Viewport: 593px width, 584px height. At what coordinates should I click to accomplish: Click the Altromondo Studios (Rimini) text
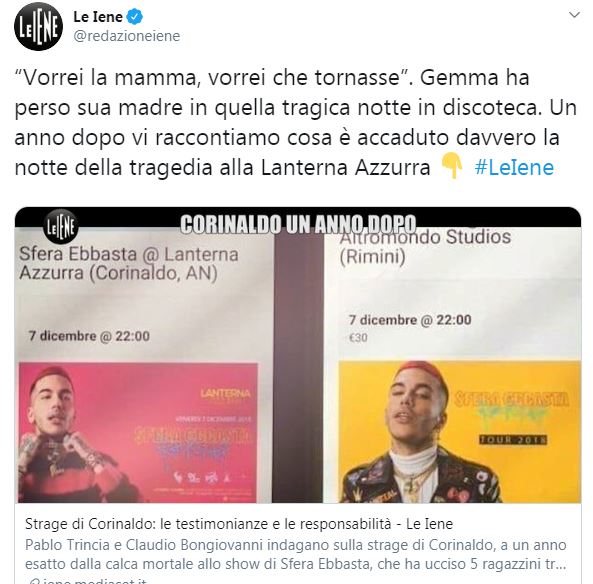point(425,247)
